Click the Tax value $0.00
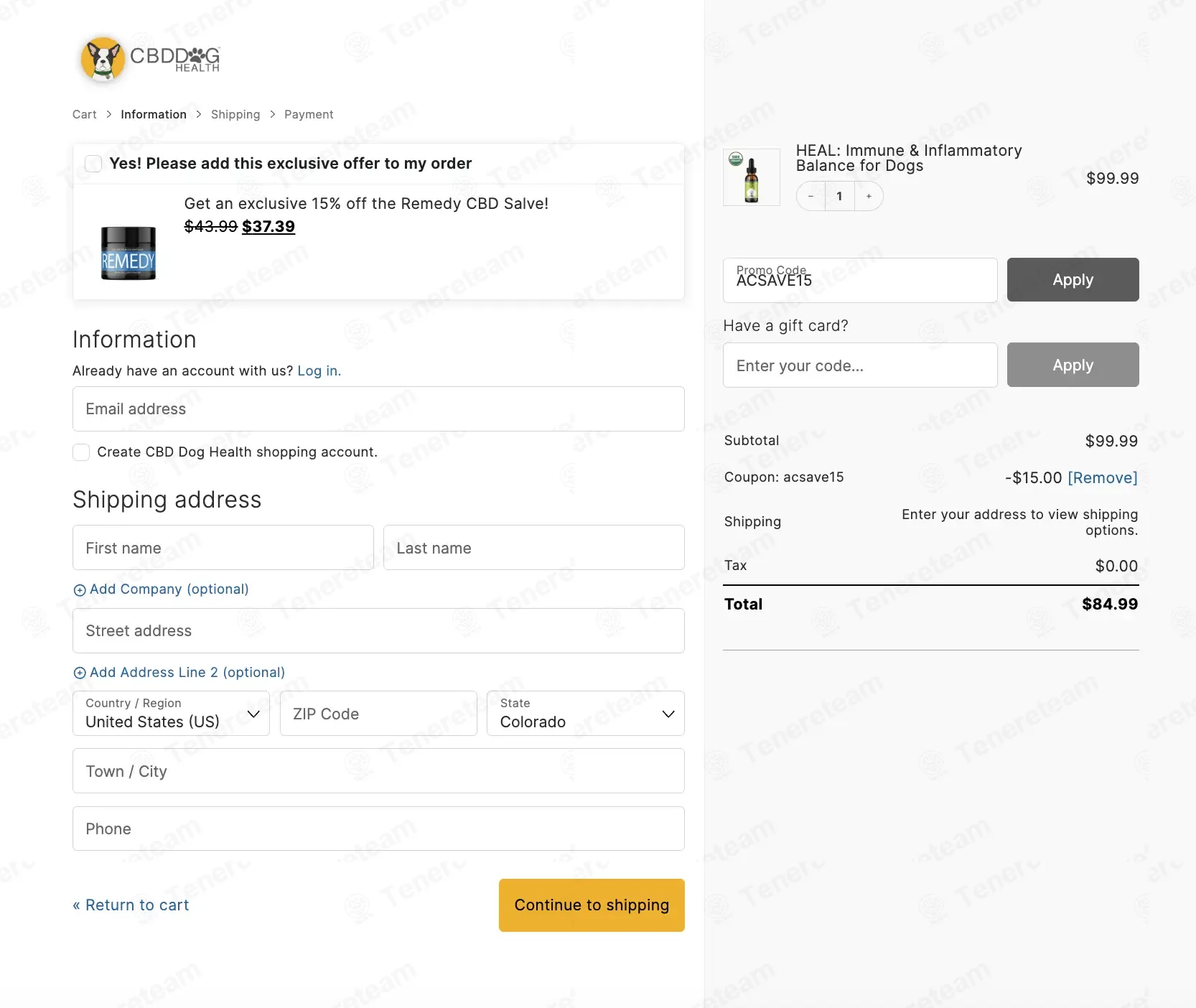Viewport: 1196px width, 1008px height. (x=1116, y=566)
